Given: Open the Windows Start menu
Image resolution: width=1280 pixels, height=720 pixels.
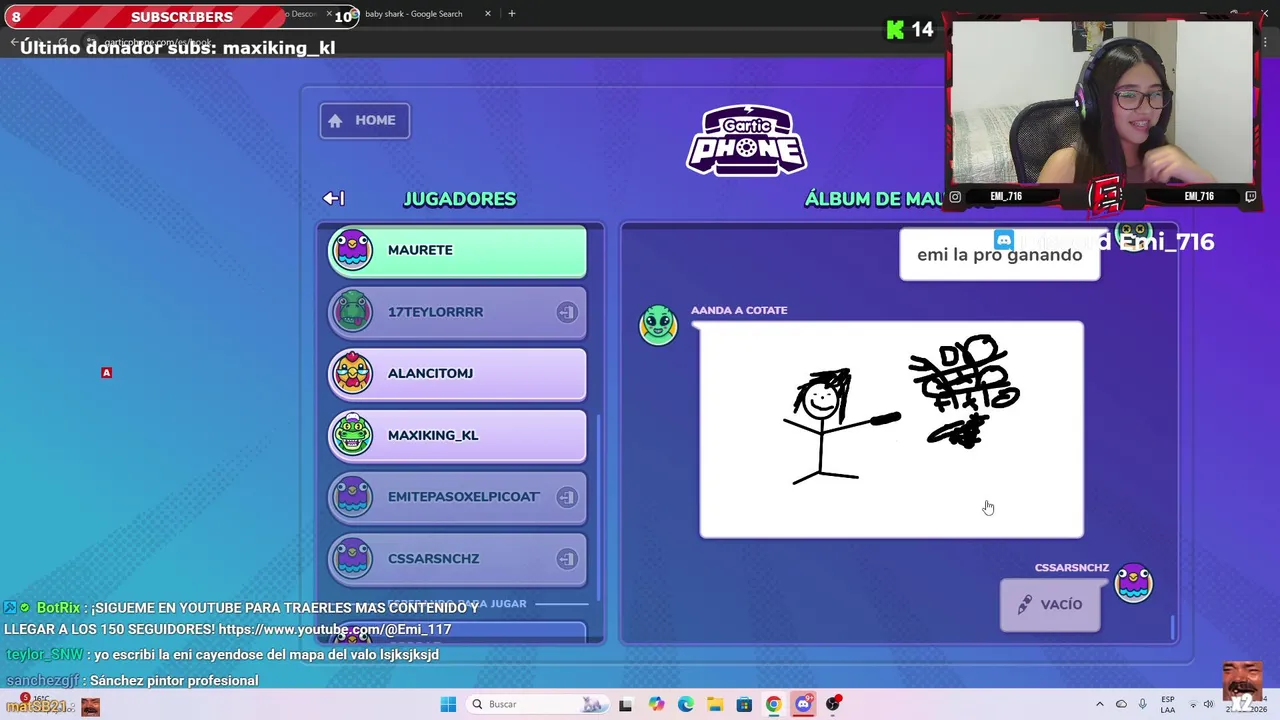Looking at the screenshot, I should tap(448, 704).
